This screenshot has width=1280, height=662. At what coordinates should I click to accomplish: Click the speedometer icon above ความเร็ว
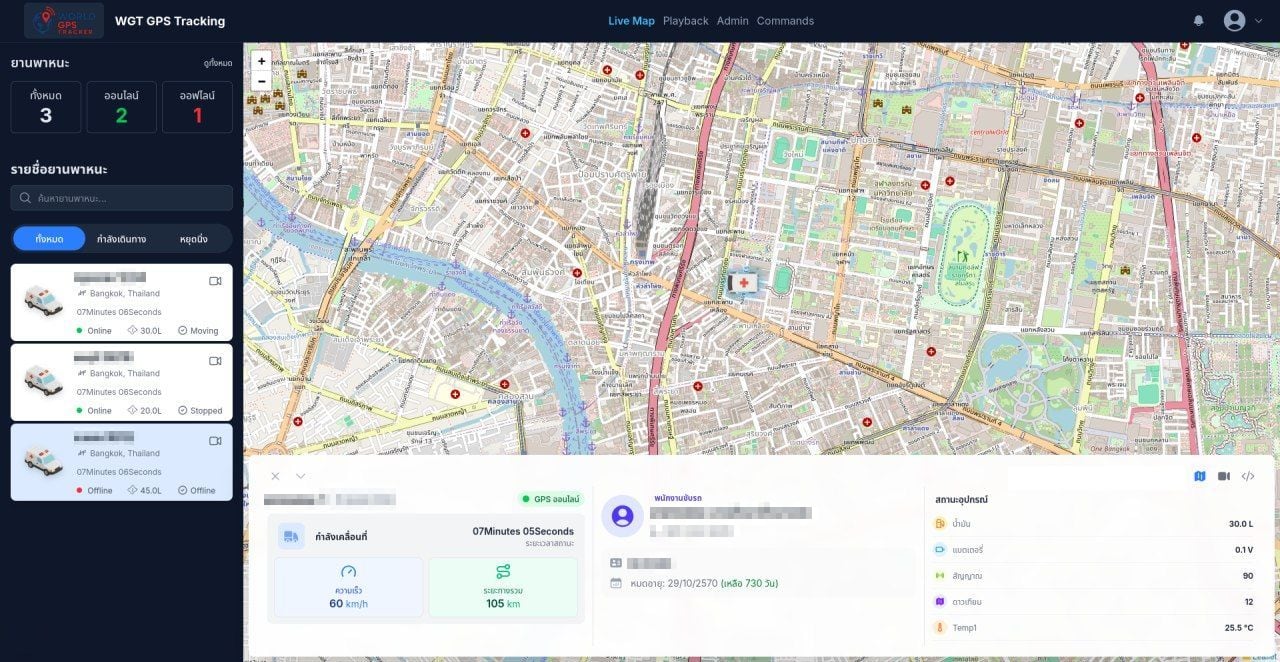point(348,571)
